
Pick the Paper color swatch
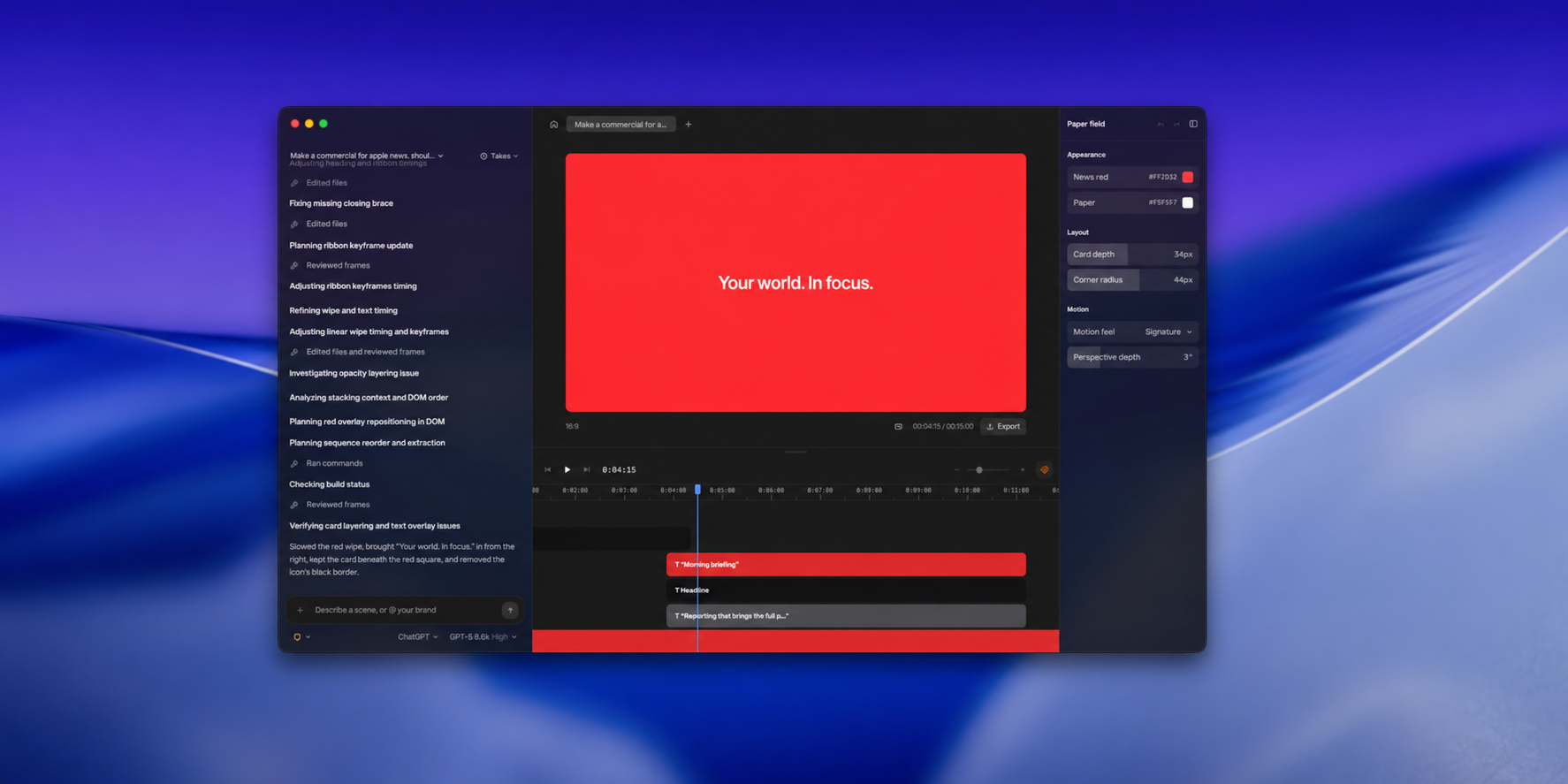(1188, 203)
